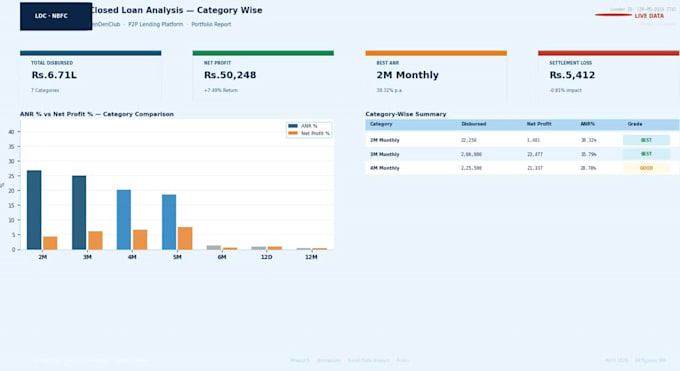Click the 'ANR %' legend label
Viewport: 680px width, 371px height.
[x=309, y=126]
